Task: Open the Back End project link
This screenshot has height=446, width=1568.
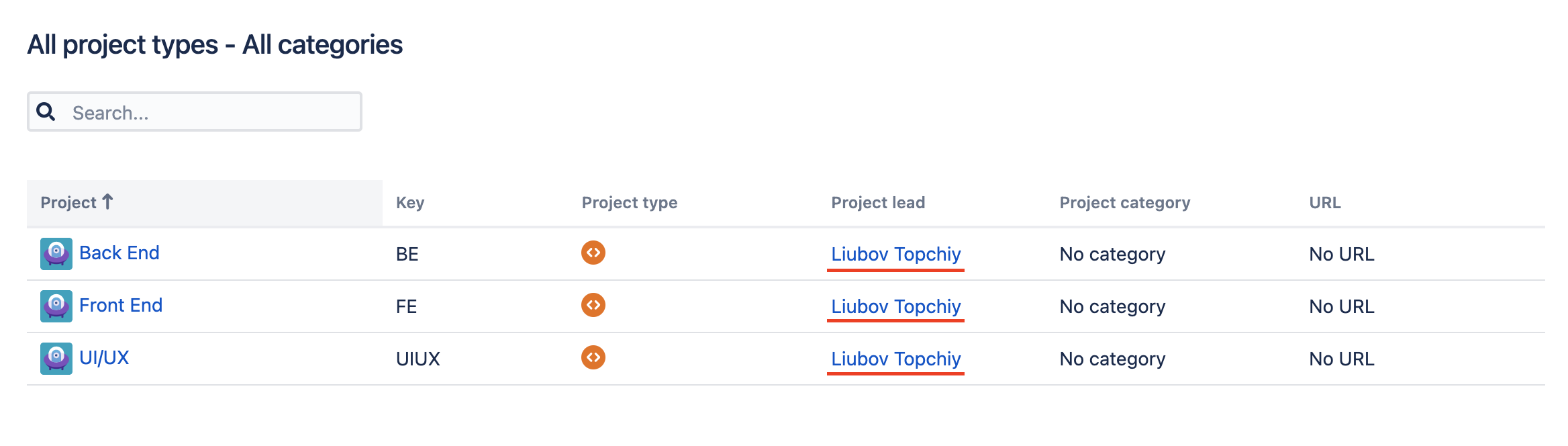Action: tap(119, 253)
